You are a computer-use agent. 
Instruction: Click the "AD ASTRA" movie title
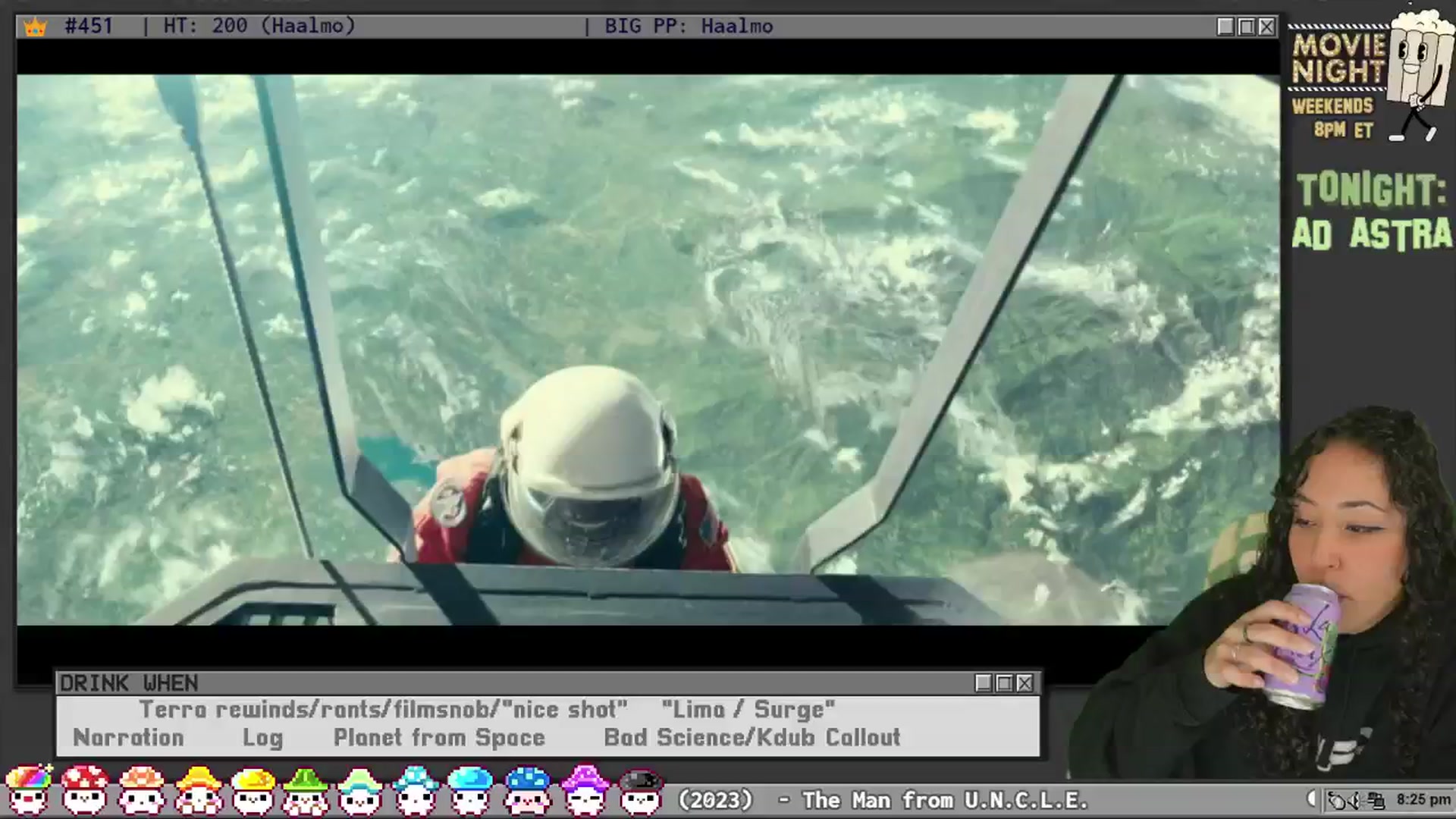coord(1372,234)
